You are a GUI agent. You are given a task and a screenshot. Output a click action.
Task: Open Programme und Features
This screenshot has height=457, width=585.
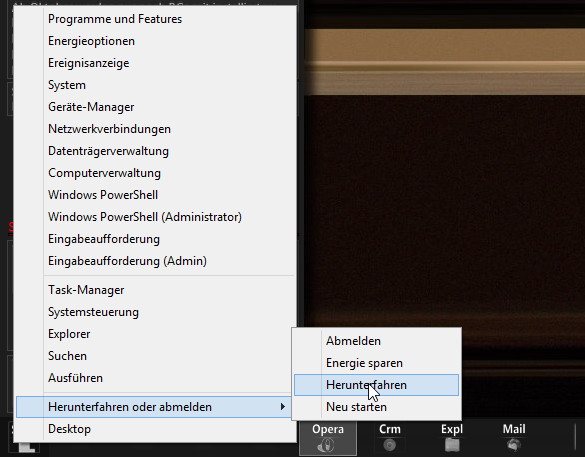155,19
